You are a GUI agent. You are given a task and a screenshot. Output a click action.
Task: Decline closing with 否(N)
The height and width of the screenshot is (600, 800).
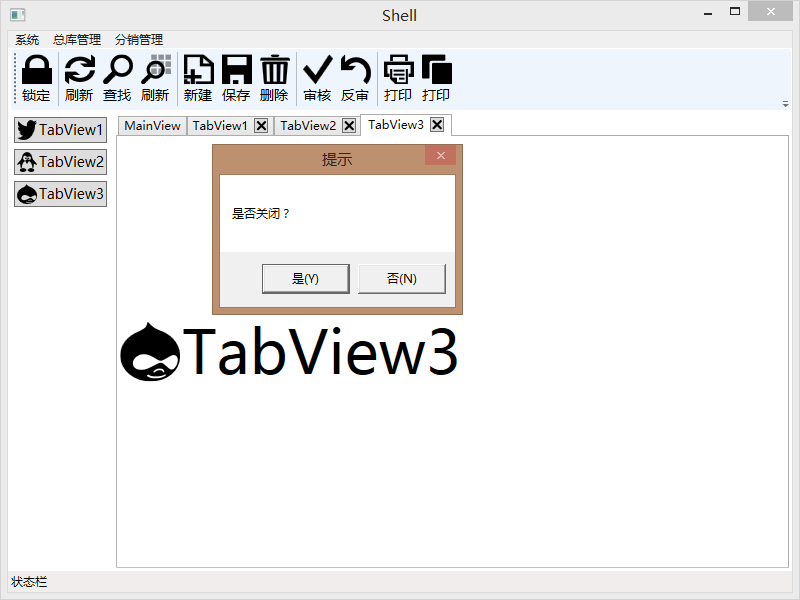tap(402, 279)
